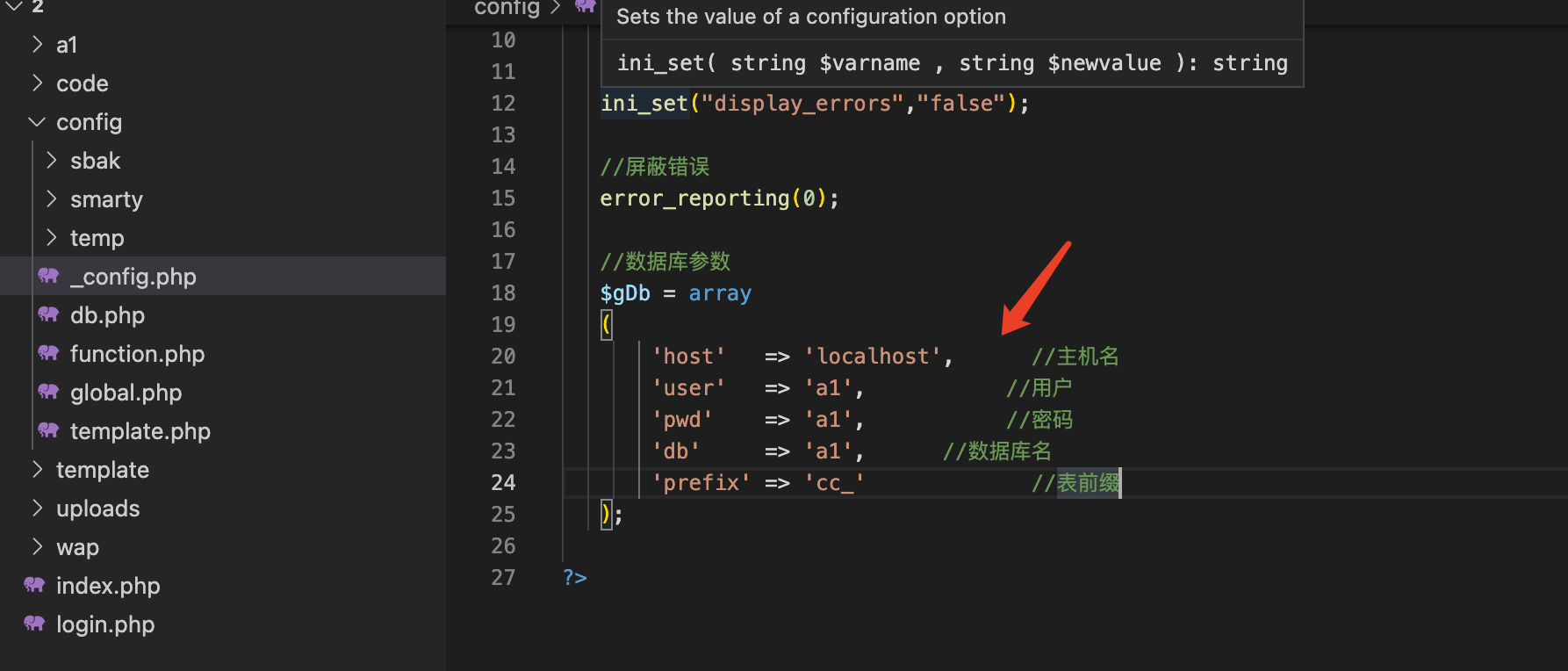Click the opening parenthesis on line 19
Image resolution: width=1568 pixels, height=671 pixels.
(x=606, y=324)
